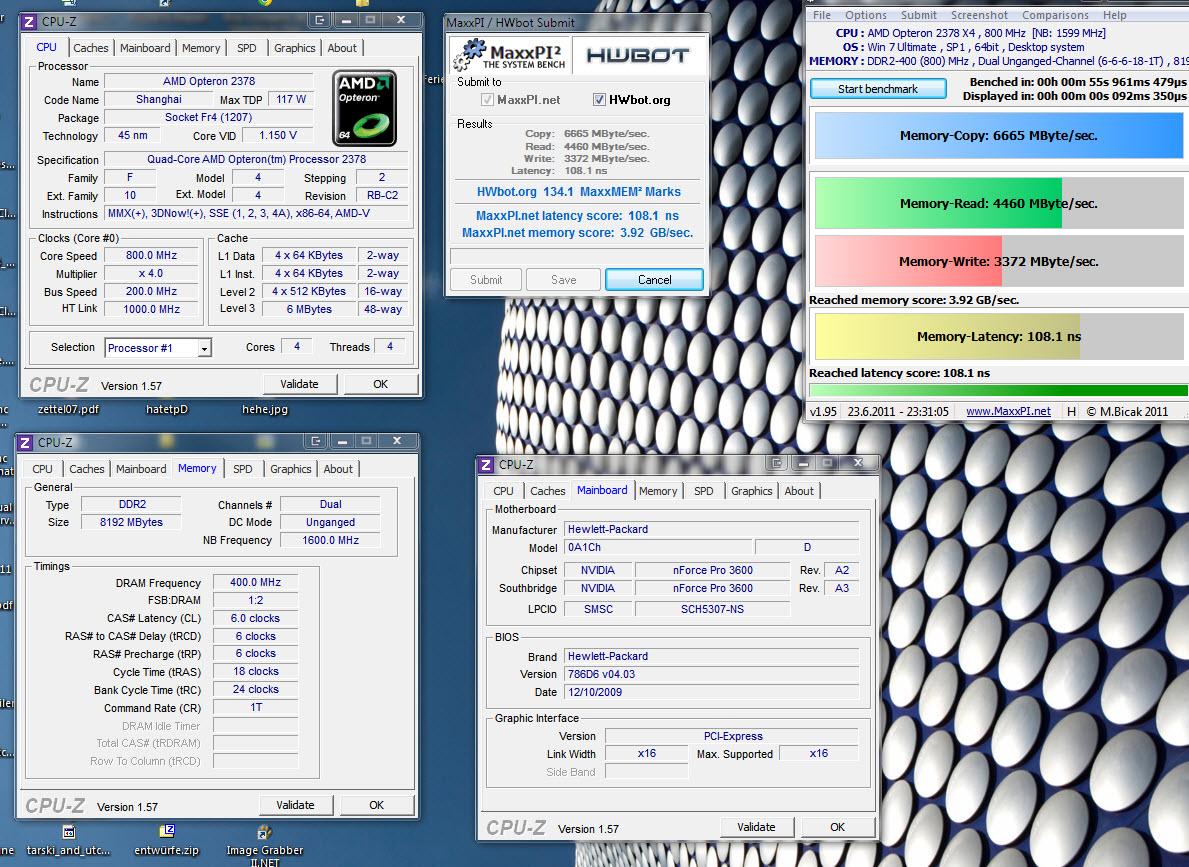1189x867 pixels.
Task: Open the Screenshot menu in MaxxMEM
Action: point(979,15)
